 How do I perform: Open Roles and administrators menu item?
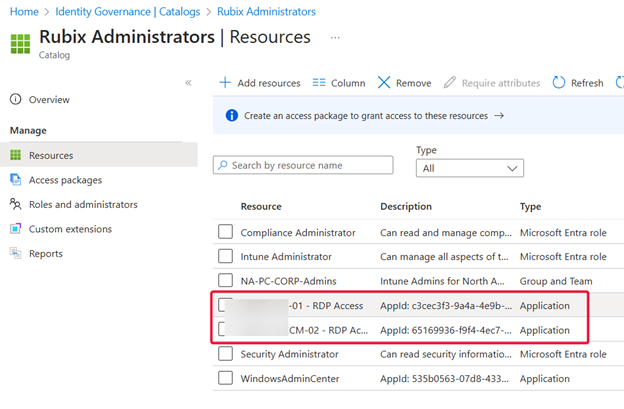point(83,204)
